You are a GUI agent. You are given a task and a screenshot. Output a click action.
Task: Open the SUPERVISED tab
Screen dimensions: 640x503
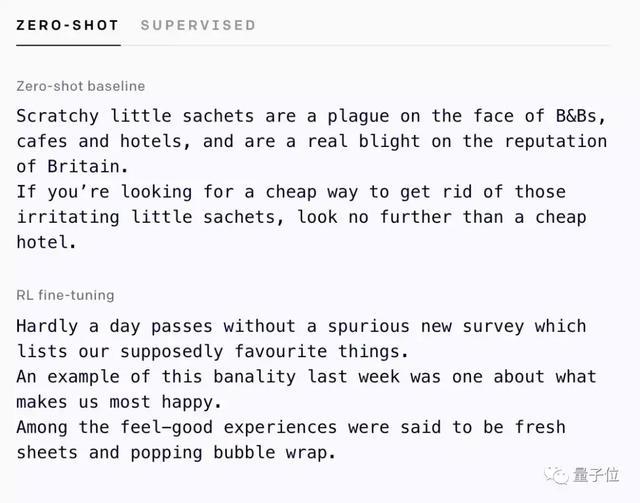[198, 25]
